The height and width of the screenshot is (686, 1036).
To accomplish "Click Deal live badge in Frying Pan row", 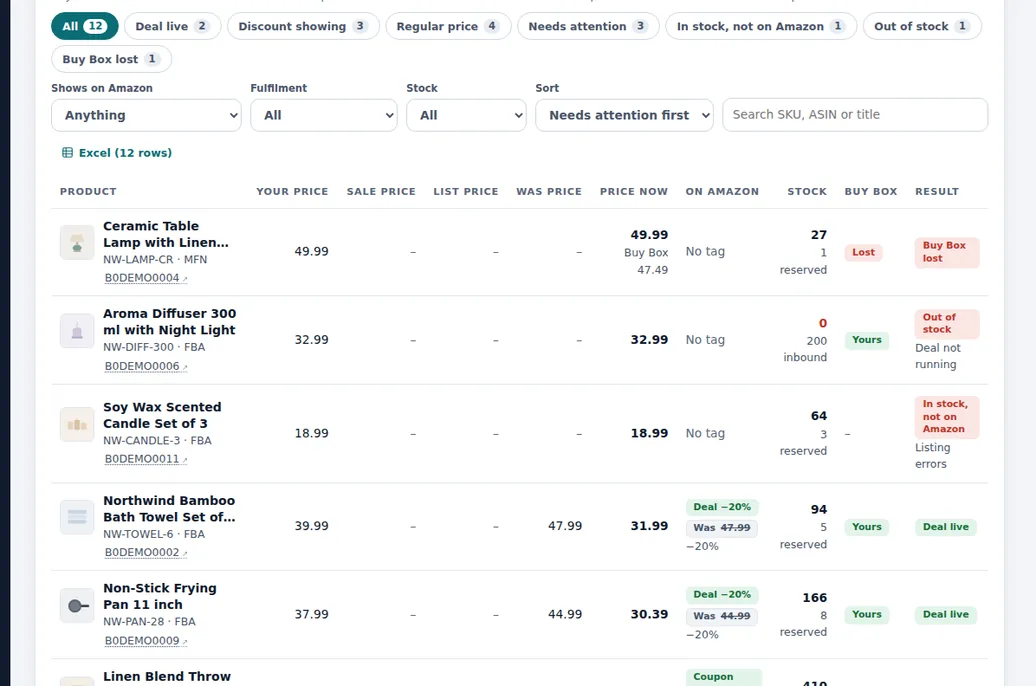I will pos(945,614).
